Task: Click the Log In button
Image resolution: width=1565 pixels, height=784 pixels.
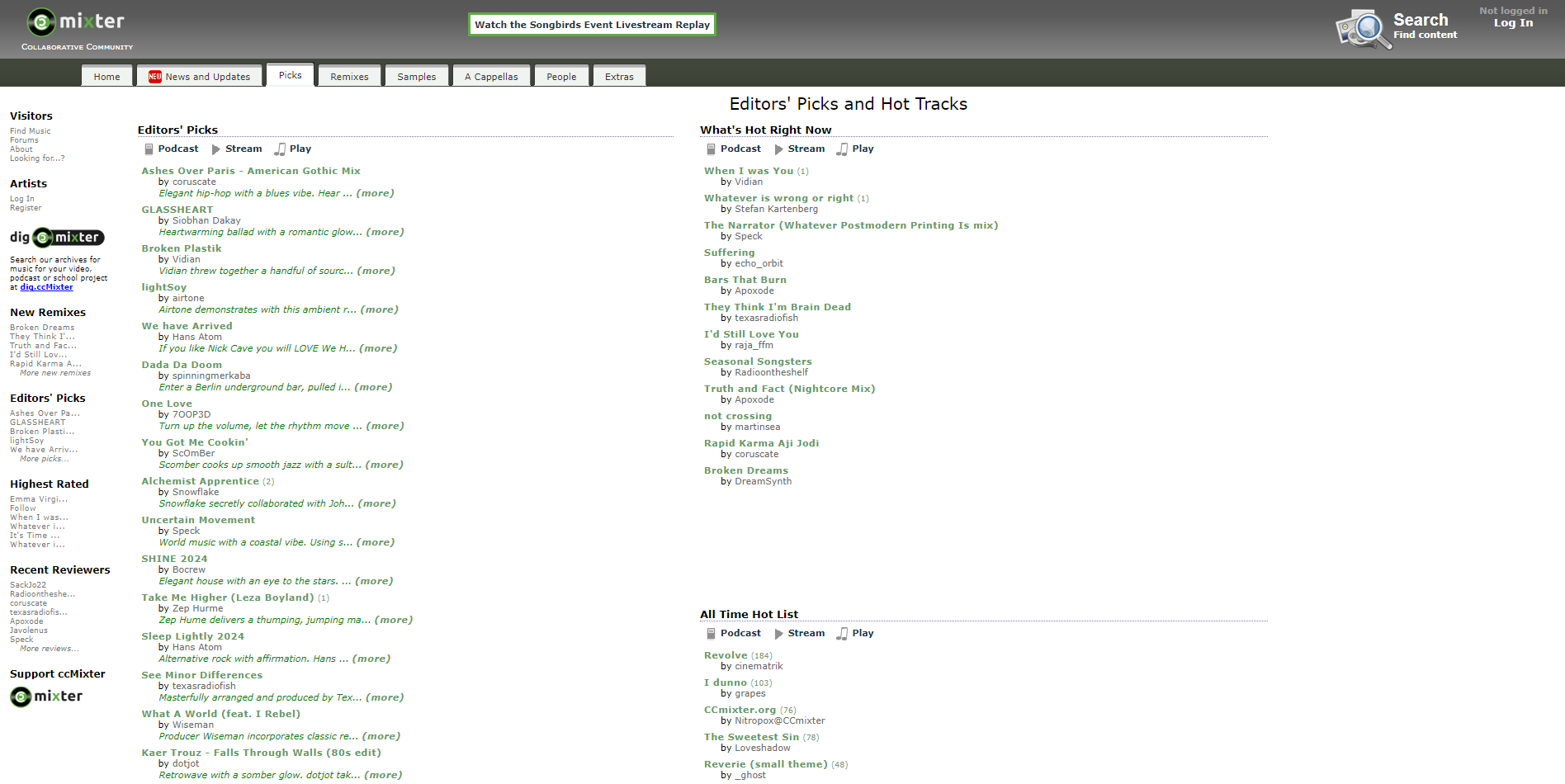Action: coord(1512,22)
